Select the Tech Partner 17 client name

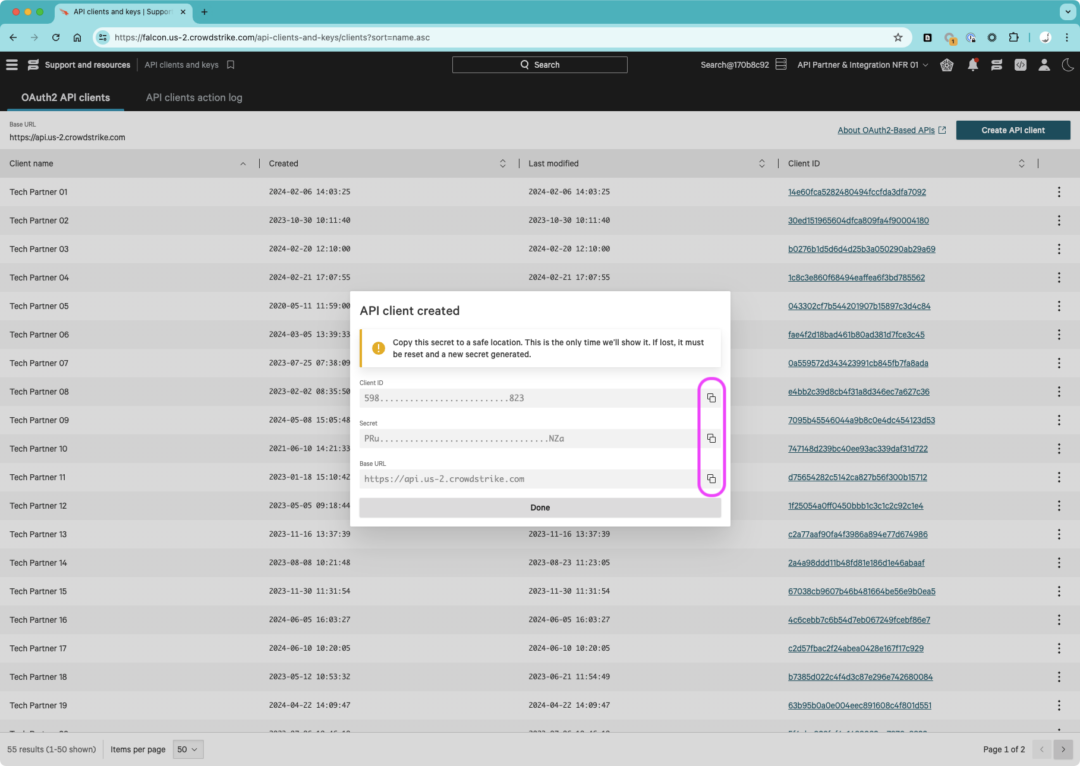(38, 648)
